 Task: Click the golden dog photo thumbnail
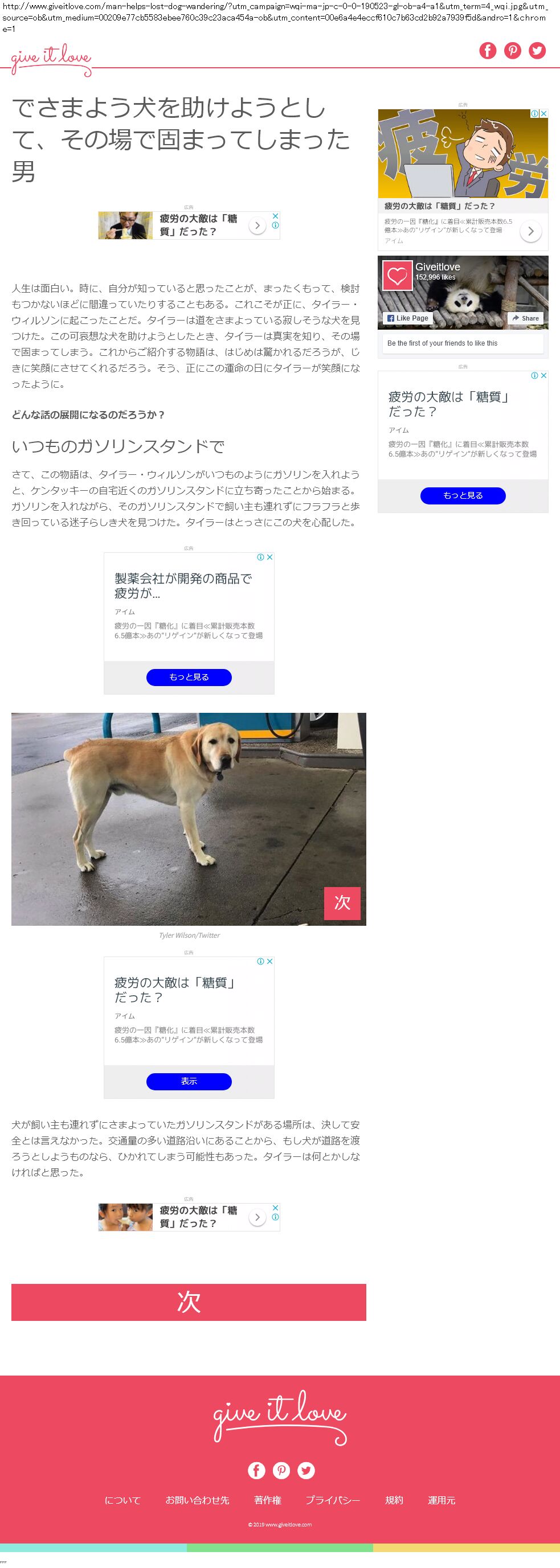pyautogui.click(x=189, y=819)
